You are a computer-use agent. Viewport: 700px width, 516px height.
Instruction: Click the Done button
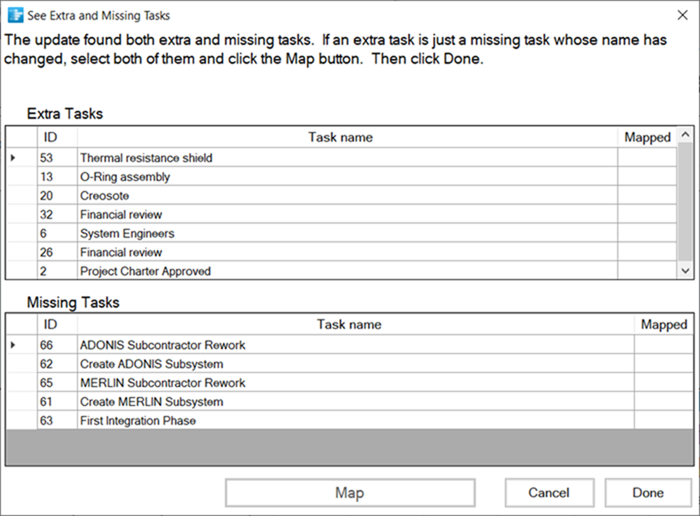pyautogui.click(x=648, y=493)
